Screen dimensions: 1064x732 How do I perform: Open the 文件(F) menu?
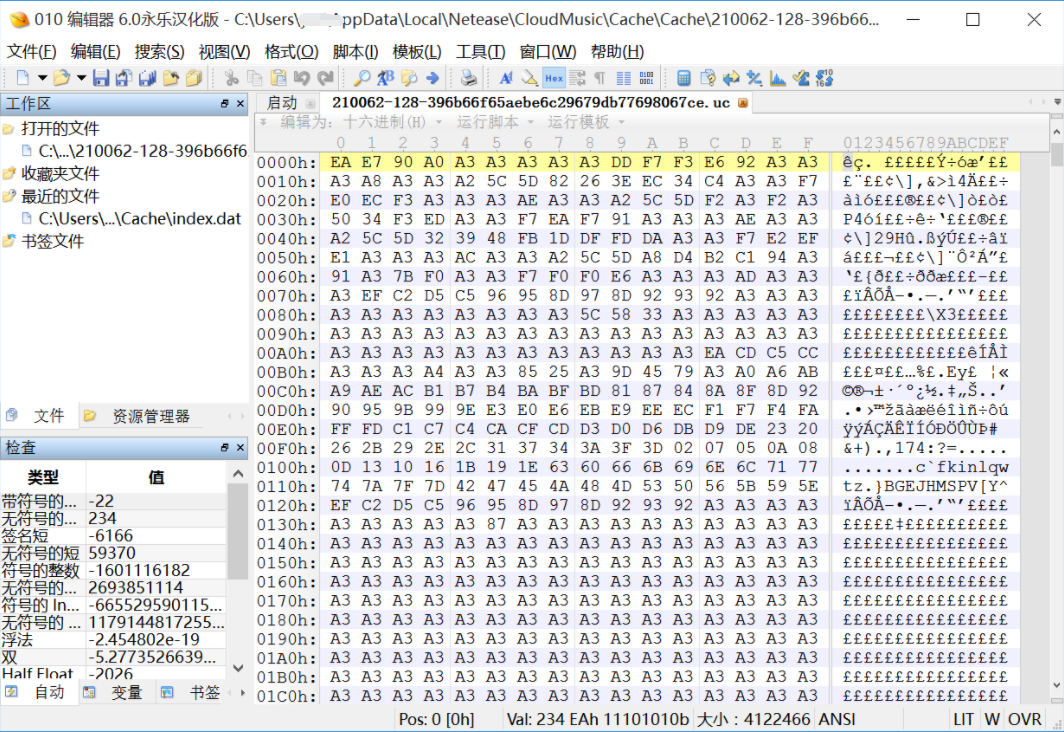31,52
